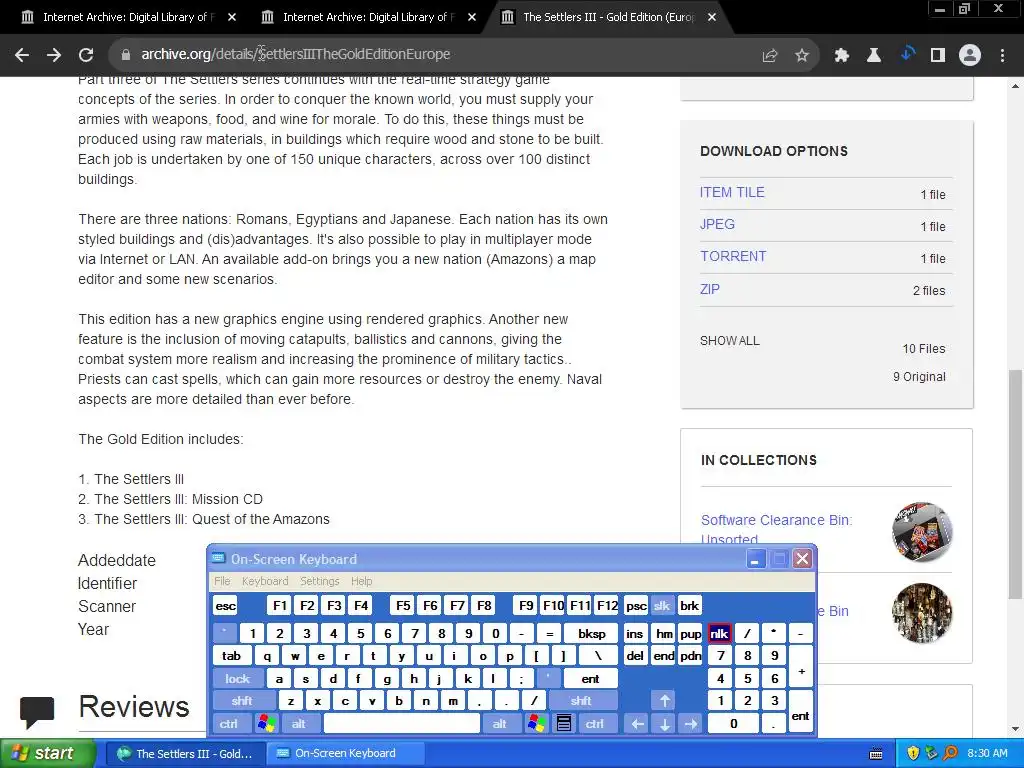Click the right arrow key on On-Screen Keyboard
The width and height of the screenshot is (1024, 768).
point(691,724)
